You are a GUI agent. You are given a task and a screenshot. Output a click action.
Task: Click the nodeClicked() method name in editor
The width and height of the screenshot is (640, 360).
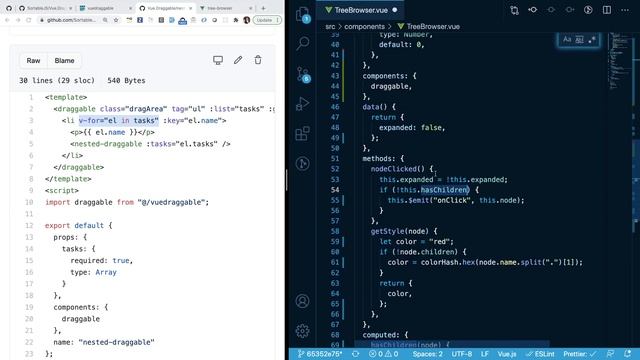tap(394, 169)
